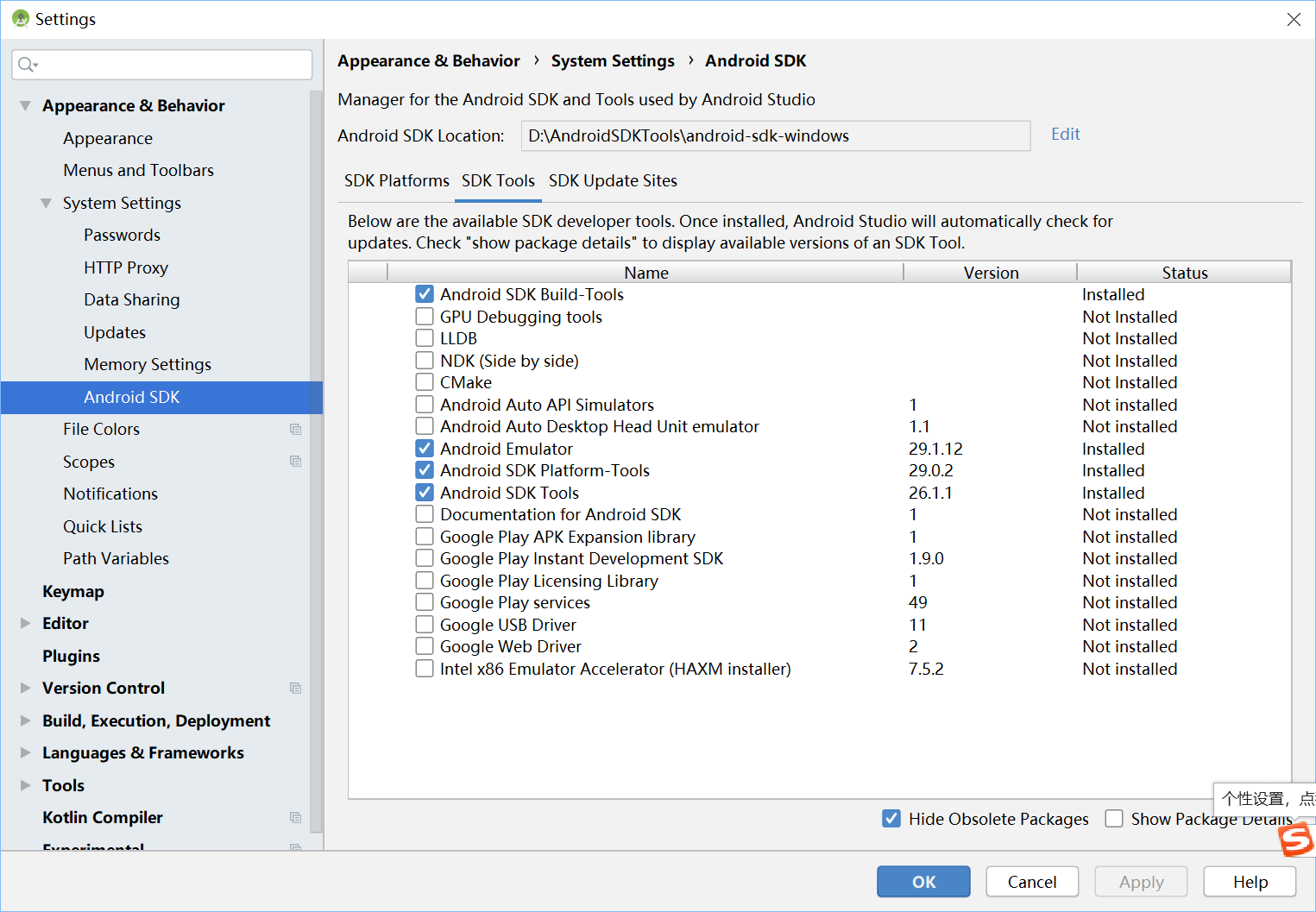Enable the Show Package Details checkbox
Image resolution: width=1316 pixels, height=912 pixels.
pos(1114,819)
